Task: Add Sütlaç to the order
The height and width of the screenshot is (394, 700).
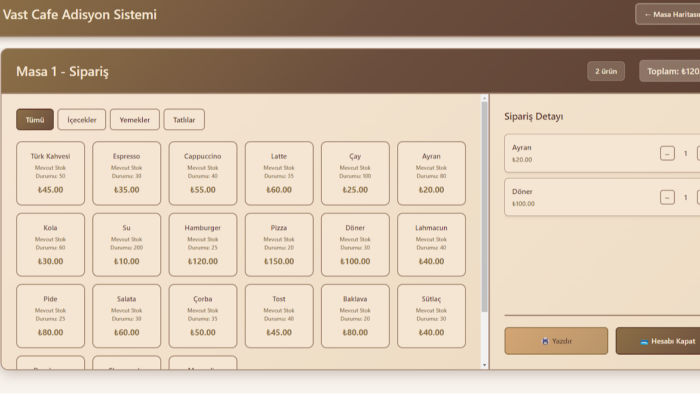Action: click(x=431, y=316)
